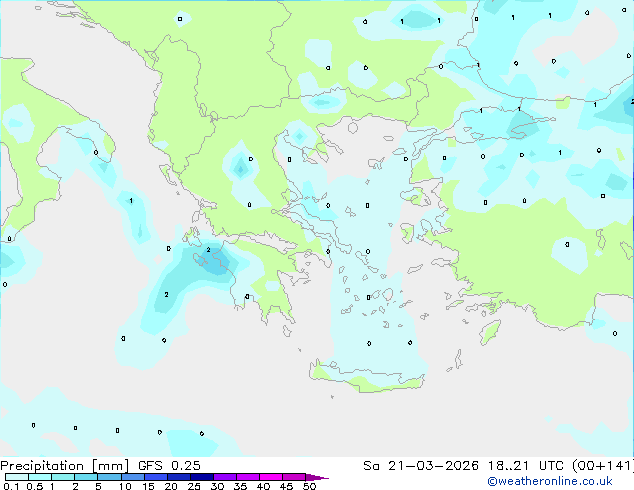This screenshot has height=490, width=634.
Task: Click the legend scale label '25'
Action: [194, 486]
